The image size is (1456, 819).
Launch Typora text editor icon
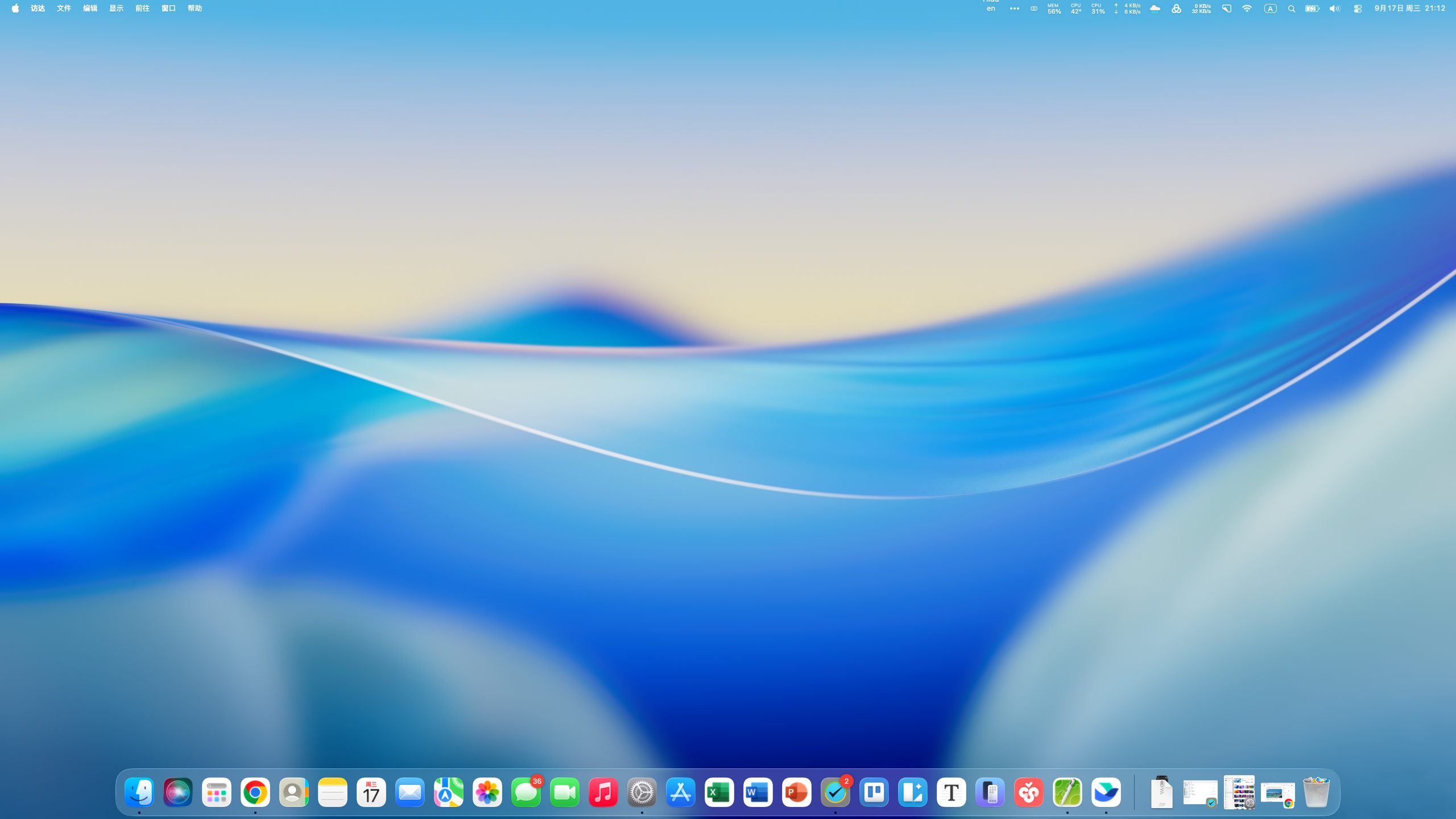952,792
